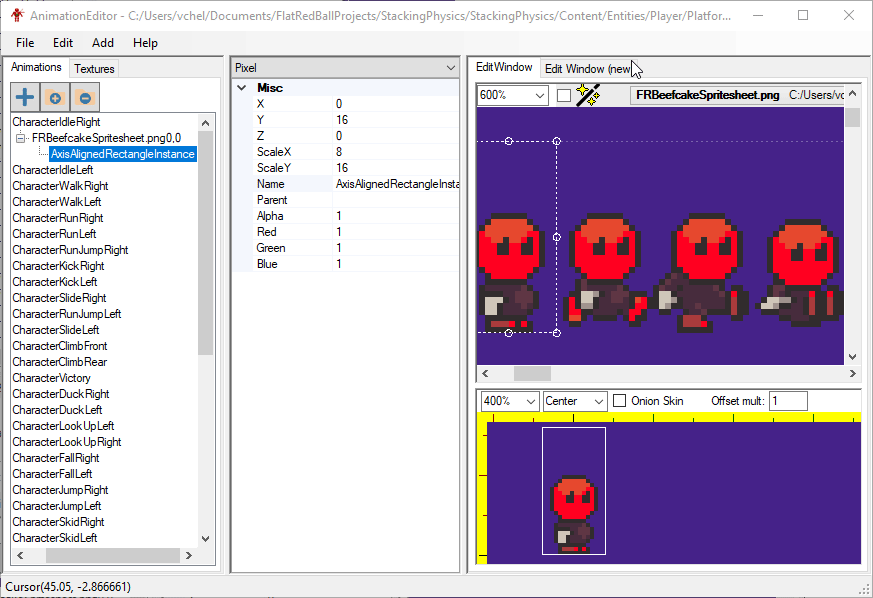
Task: Click the blue plus add animation button
Action: click(x=25, y=97)
